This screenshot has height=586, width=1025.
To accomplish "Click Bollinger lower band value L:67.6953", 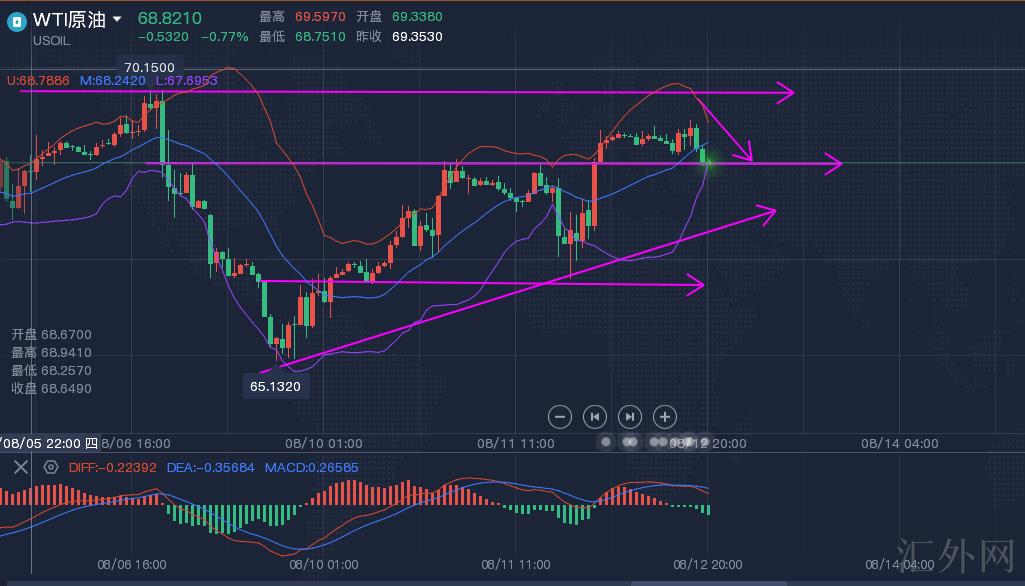I will pos(186,80).
